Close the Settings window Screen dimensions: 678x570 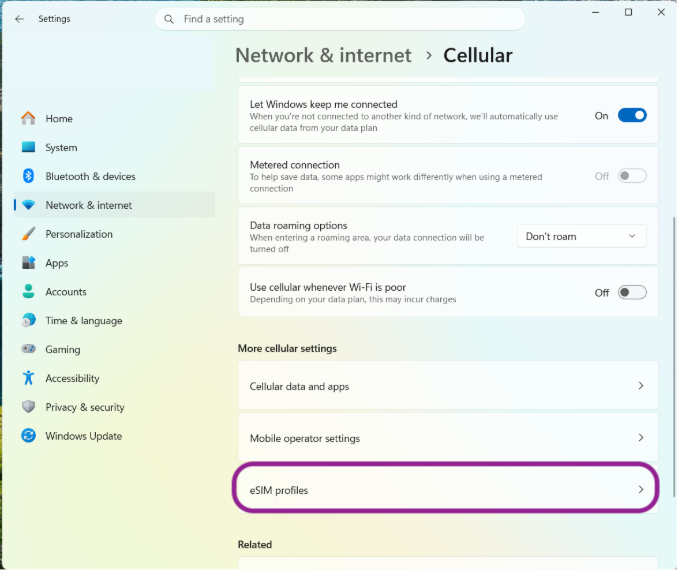[661, 13]
